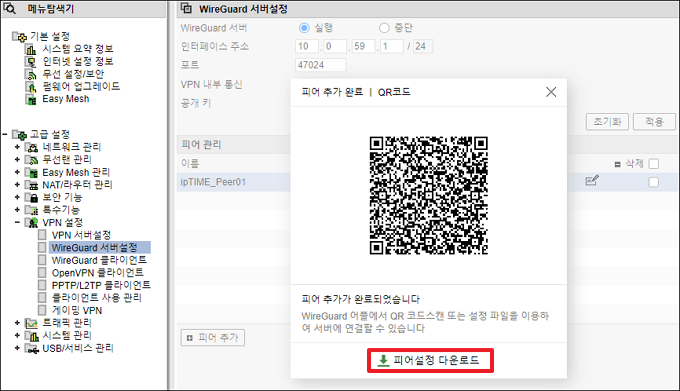The width and height of the screenshot is (680, 391).
Task: Click the Easy Mesh 관리 icon
Action: coord(32,173)
